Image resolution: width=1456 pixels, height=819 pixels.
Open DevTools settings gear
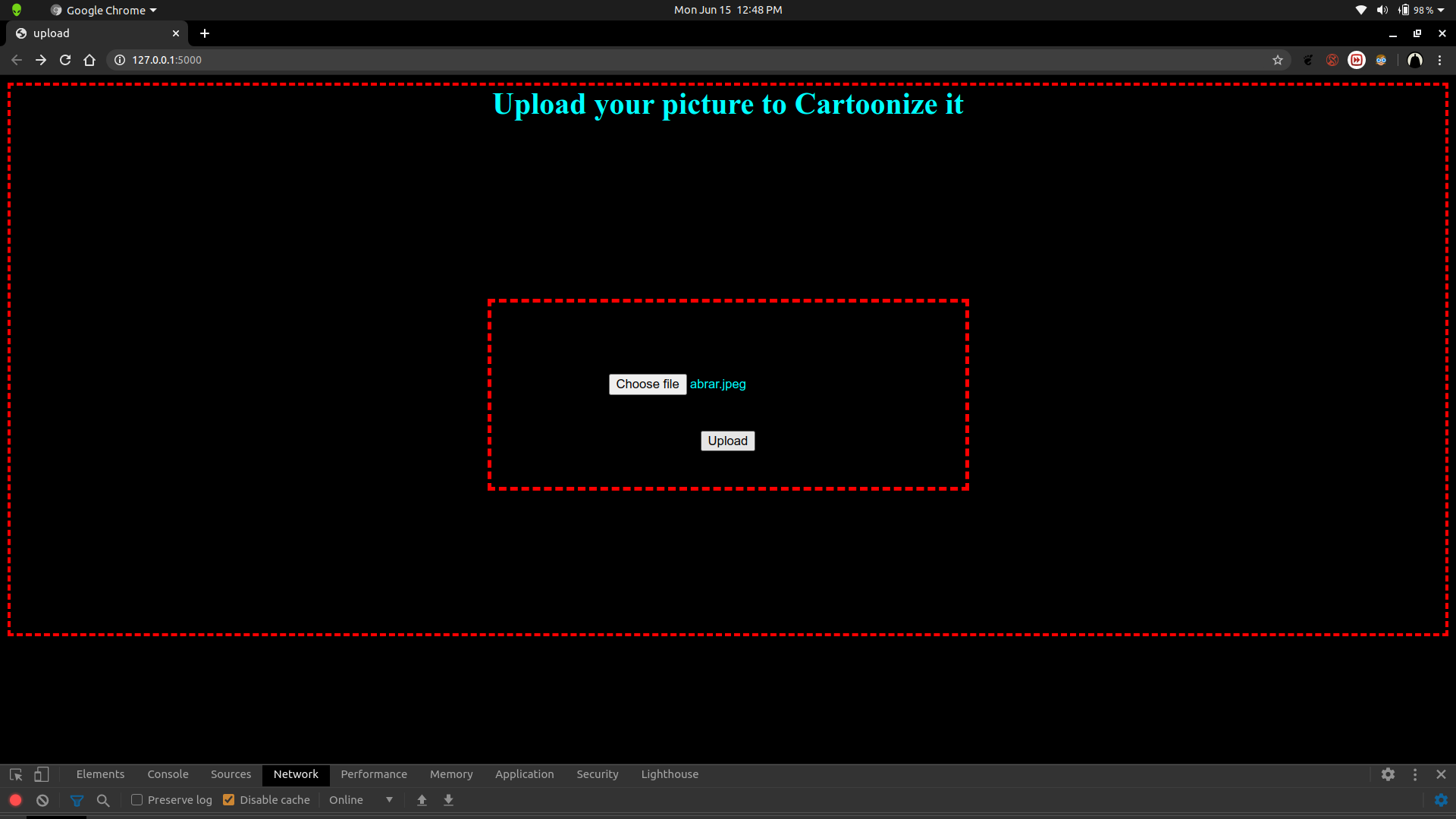tap(1388, 774)
